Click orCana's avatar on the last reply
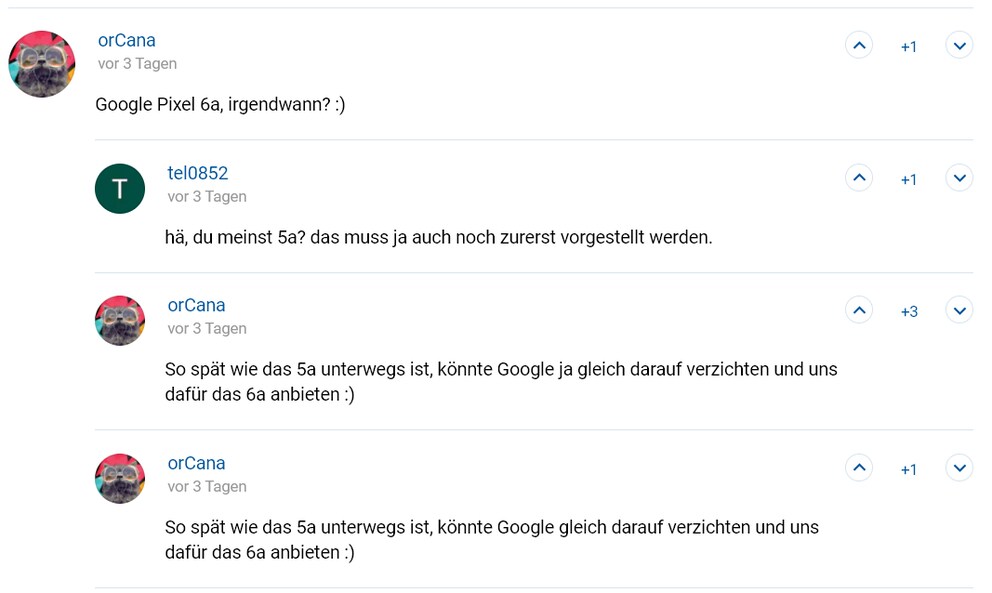992x593 pixels. click(120, 478)
